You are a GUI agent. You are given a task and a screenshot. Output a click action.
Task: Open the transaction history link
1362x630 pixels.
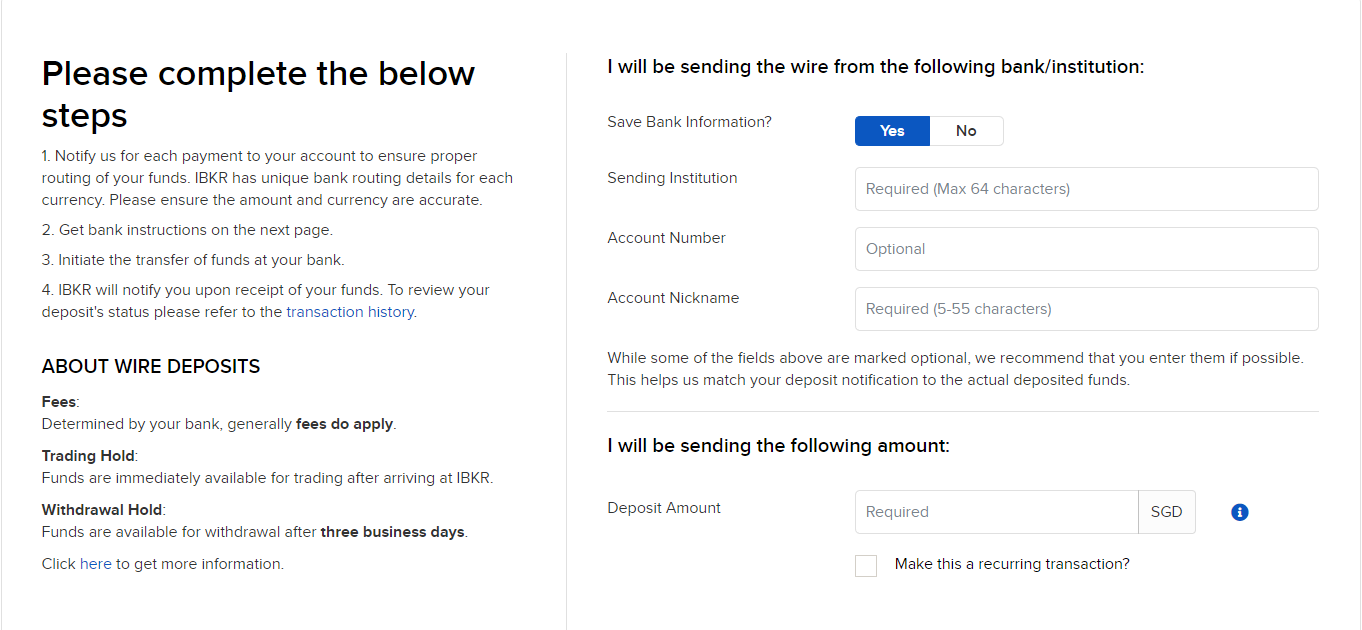(350, 312)
